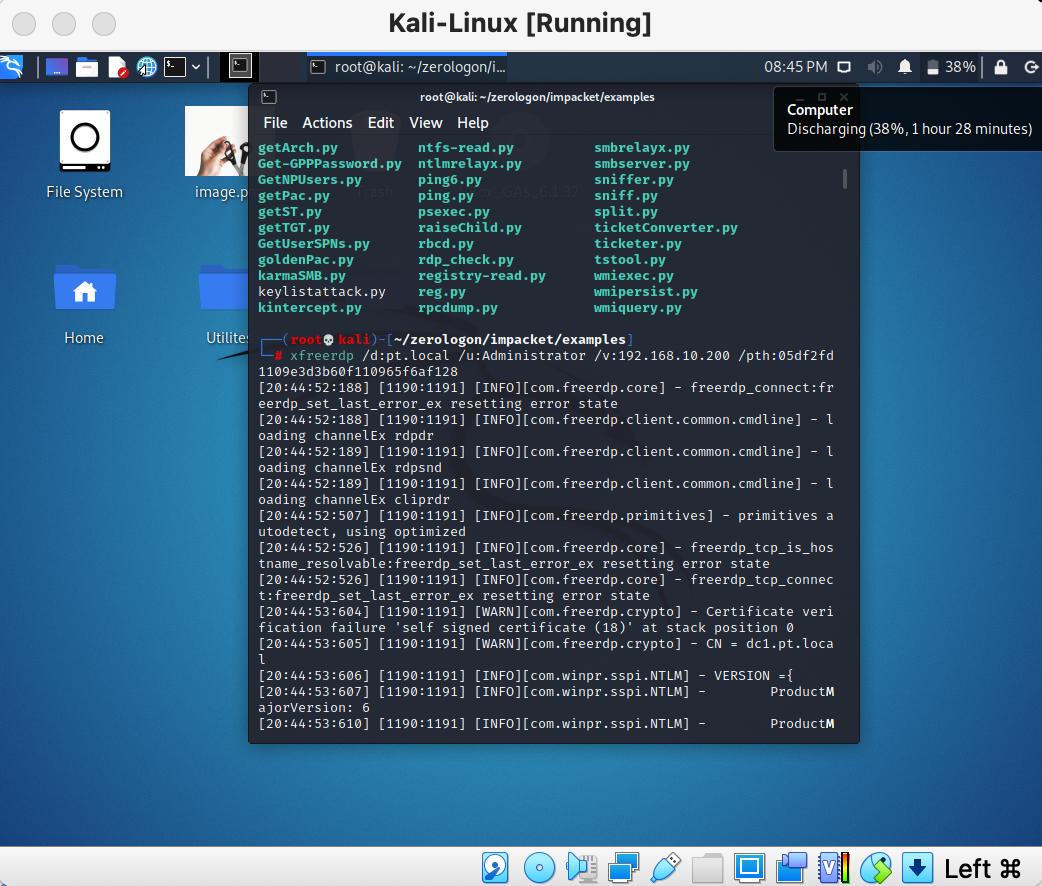Open the web browser globe launcher
Image resolution: width=1042 pixels, height=886 pixels.
[x=146, y=67]
